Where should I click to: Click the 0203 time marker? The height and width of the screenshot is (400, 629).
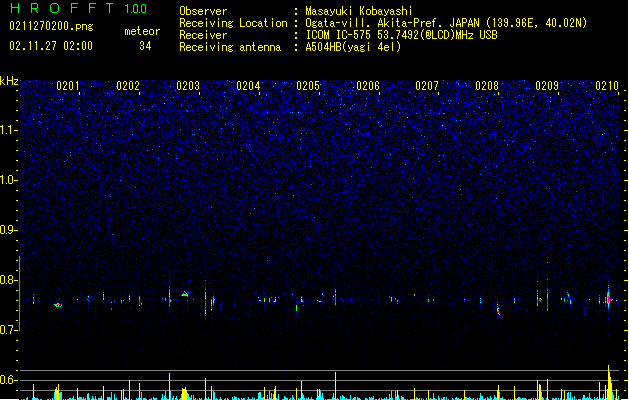[x=188, y=86]
